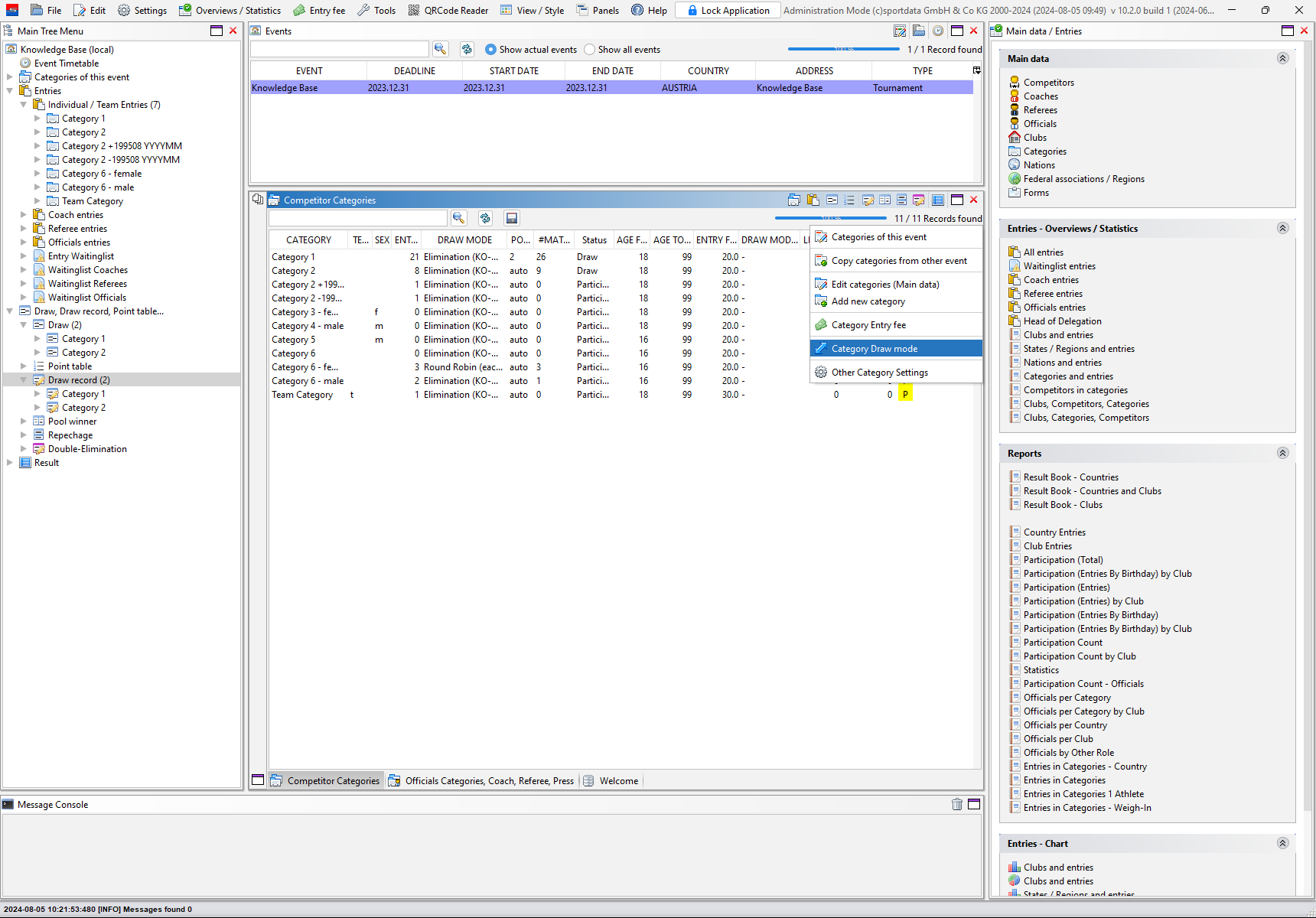This screenshot has height=918, width=1316.
Task: Open the Overviews / Statistics menu
Action: click(x=230, y=10)
